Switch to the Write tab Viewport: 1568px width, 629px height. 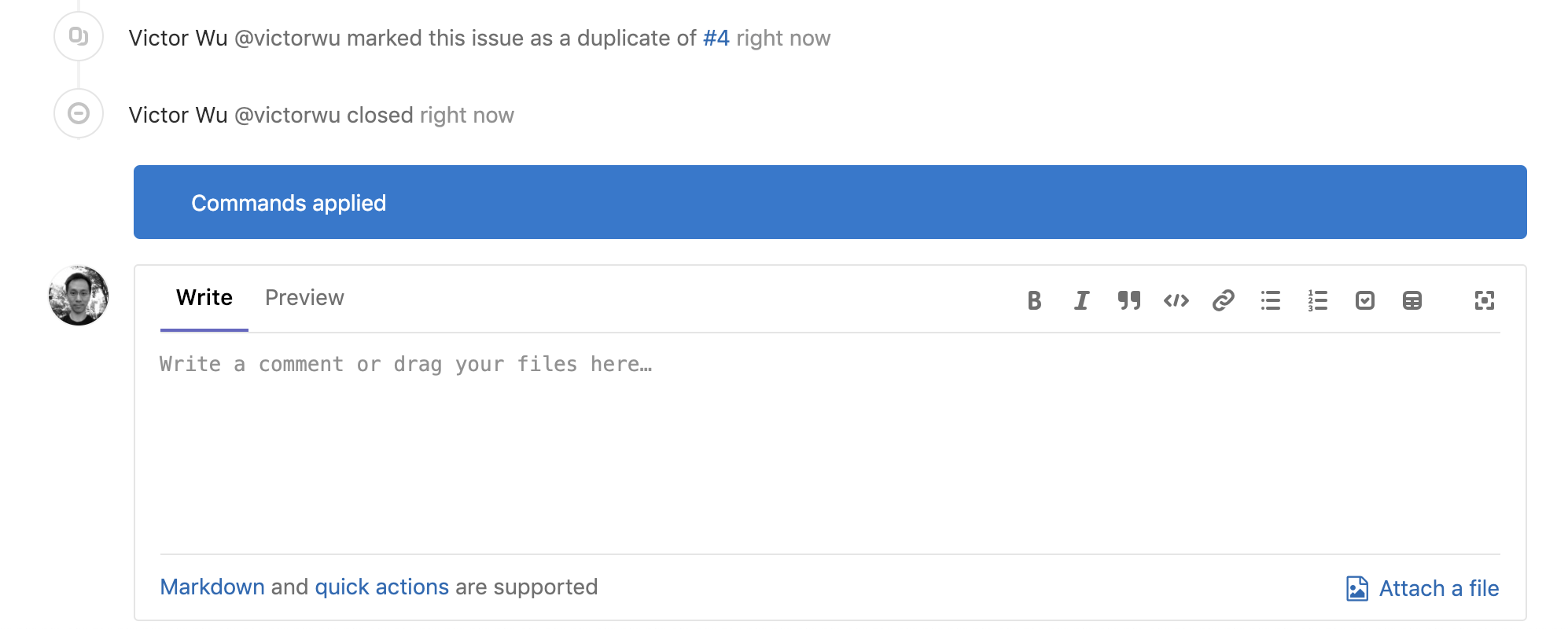(204, 298)
